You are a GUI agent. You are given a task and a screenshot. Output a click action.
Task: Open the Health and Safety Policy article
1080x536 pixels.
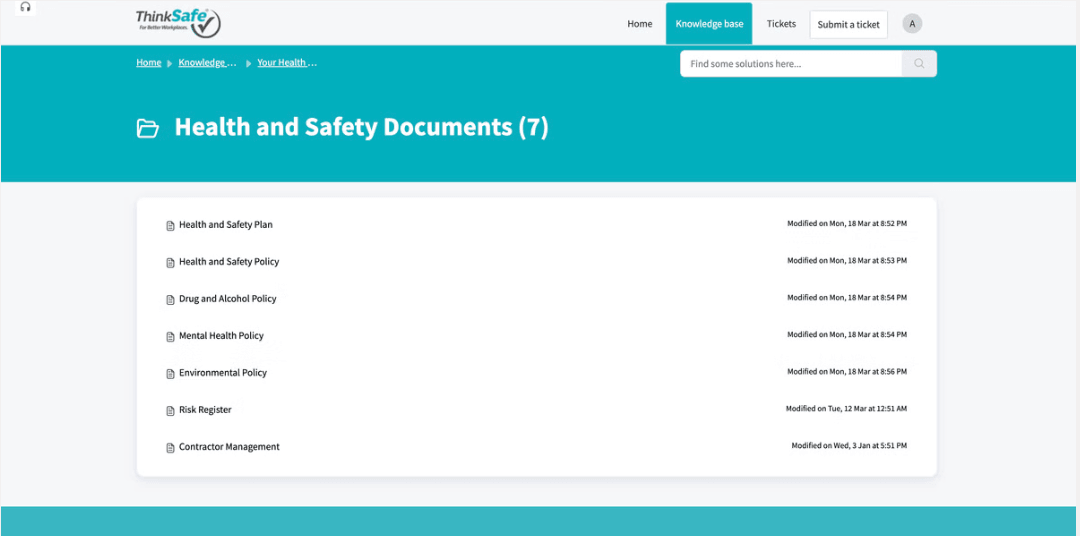pos(229,262)
